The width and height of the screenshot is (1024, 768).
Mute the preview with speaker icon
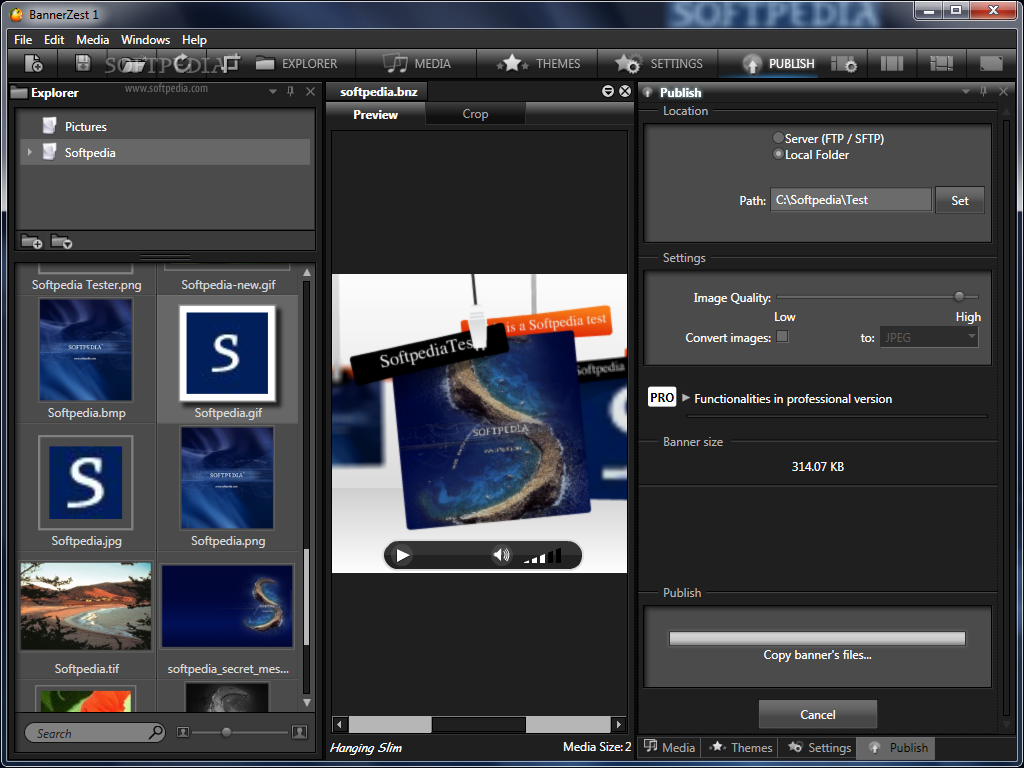pyautogui.click(x=501, y=555)
